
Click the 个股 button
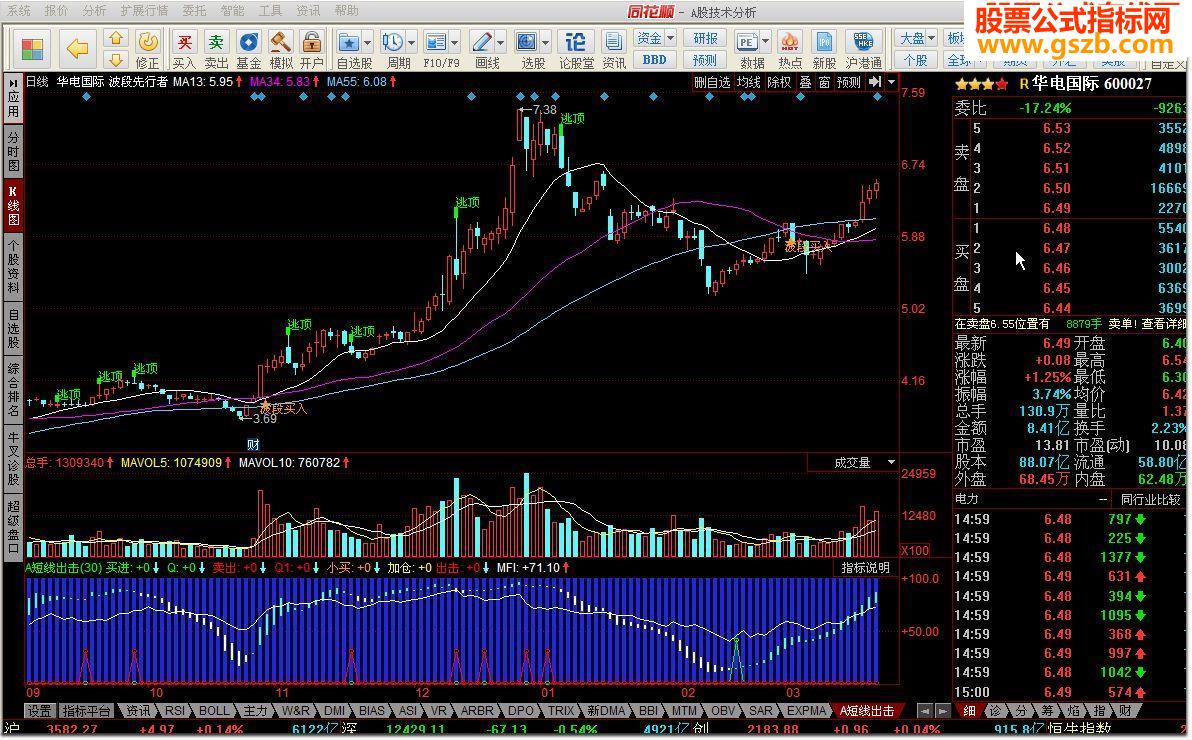point(916,59)
